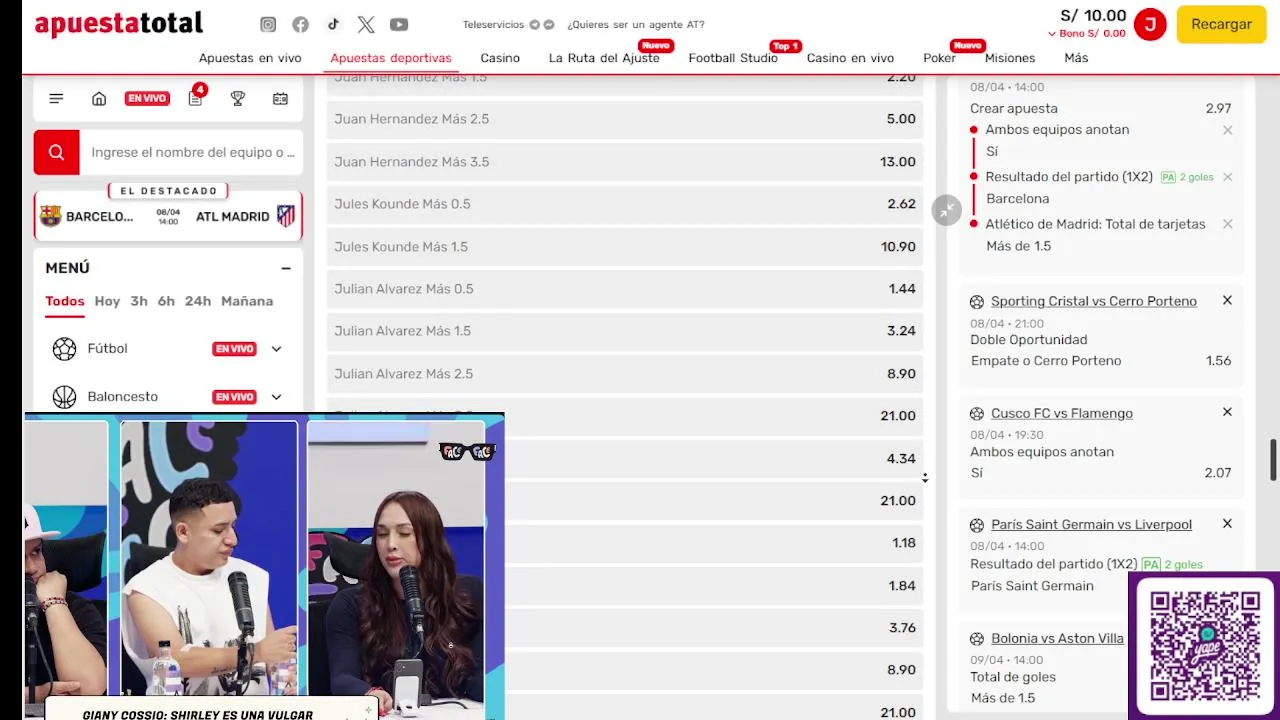The image size is (1280, 720).
Task: Open Poker tab
Action: [939, 58]
